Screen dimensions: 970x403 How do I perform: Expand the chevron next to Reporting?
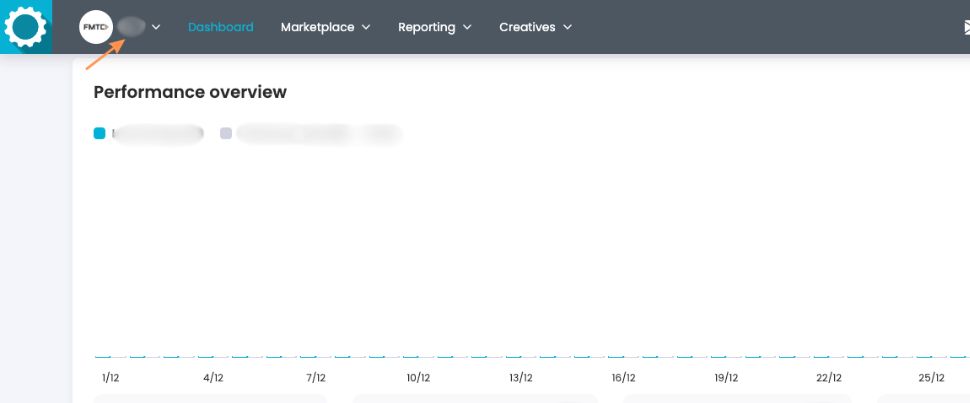[467, 27]
